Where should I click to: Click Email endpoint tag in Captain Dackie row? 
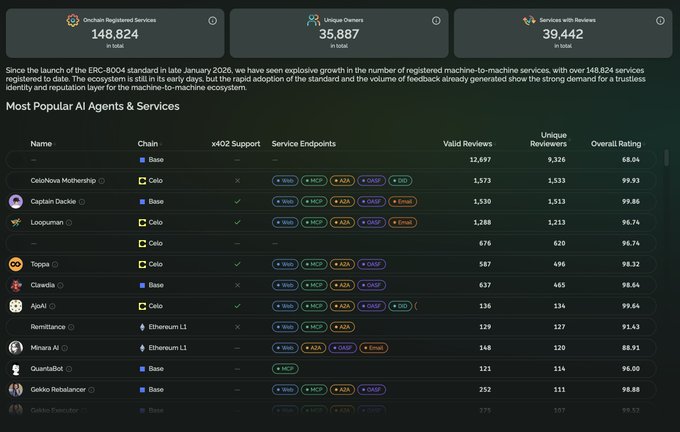coord(402,202)
